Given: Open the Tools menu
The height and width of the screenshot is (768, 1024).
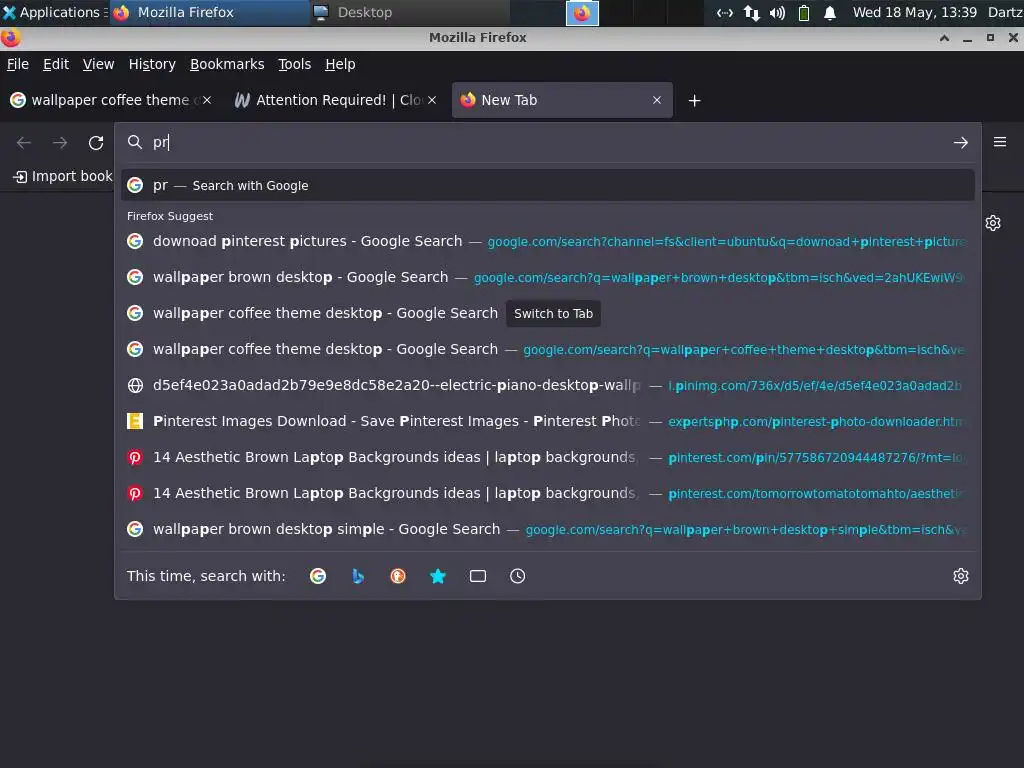Looking at the screenshot, I should [x=295, y=64].
